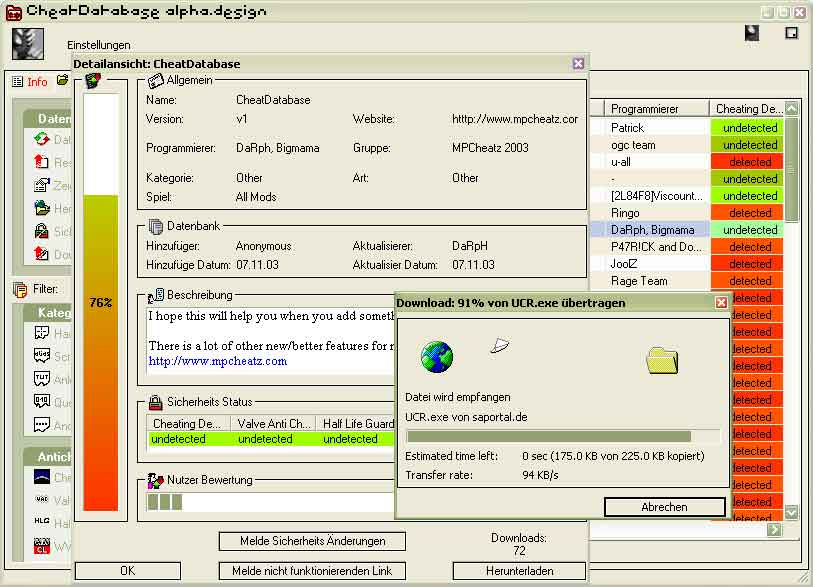Click the folder icon beside the Info tab

pyautogui.click(x=62, y=81)
